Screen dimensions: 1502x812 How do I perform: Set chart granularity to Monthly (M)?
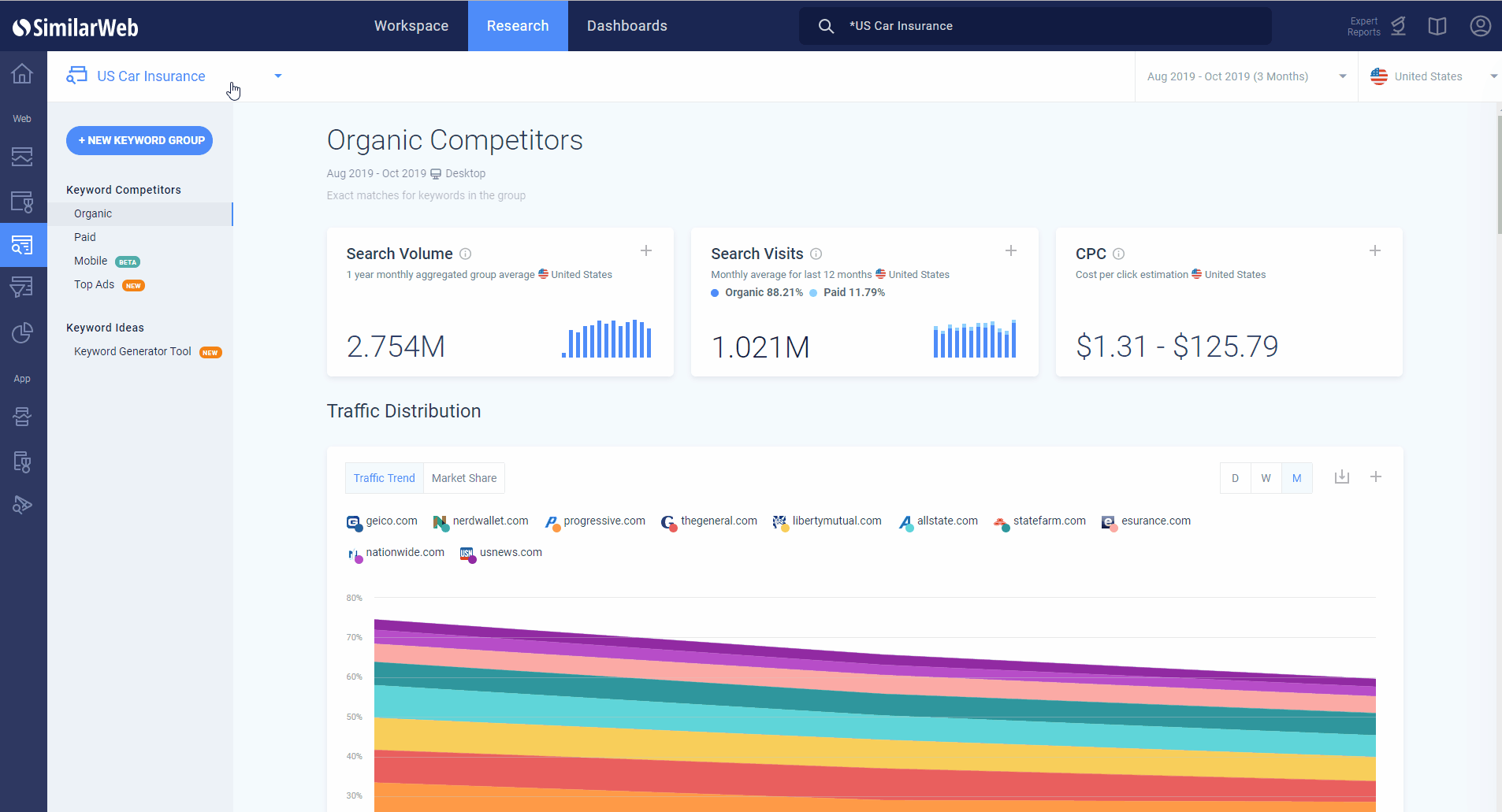tap(1297, 478)
